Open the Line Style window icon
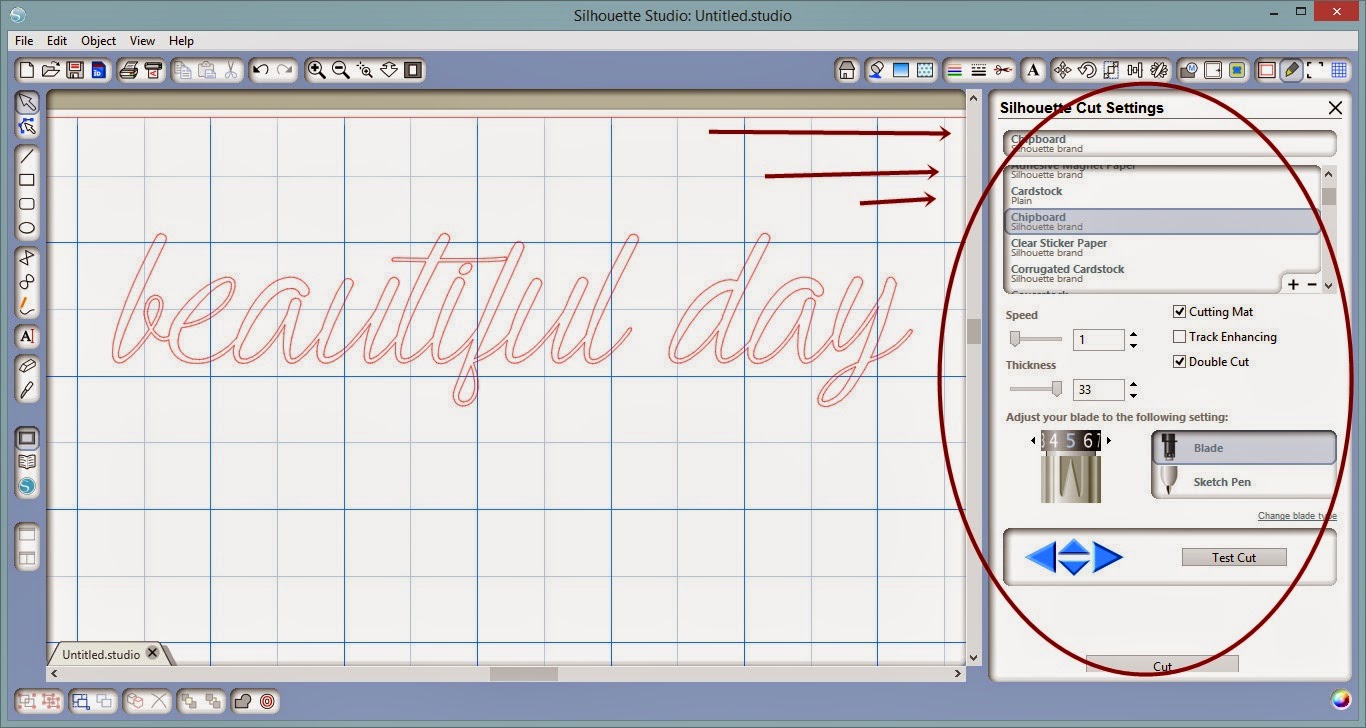Image resolution: width=1366 pixels, height=728 pixels. pyautogui.click(x=979, y=70)
